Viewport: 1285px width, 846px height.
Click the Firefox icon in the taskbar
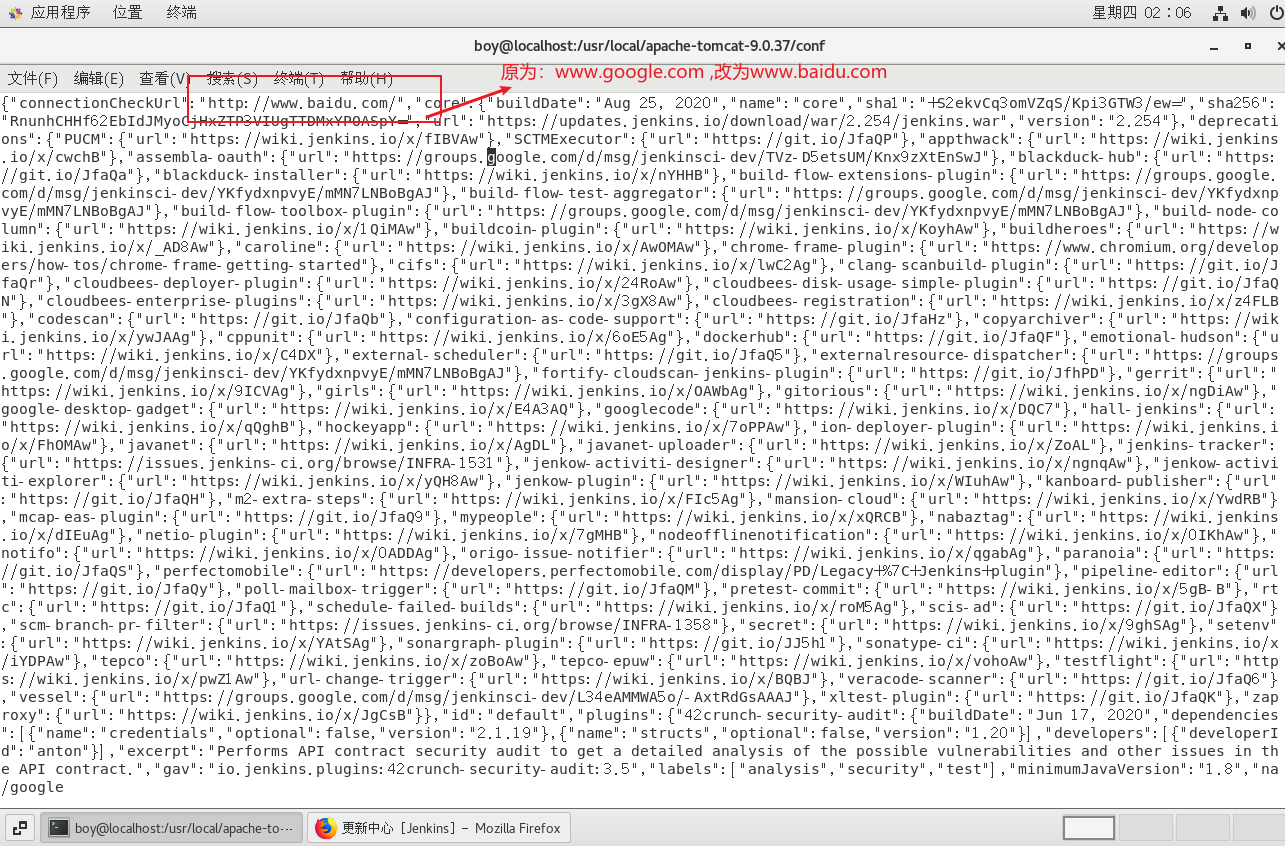325,828
